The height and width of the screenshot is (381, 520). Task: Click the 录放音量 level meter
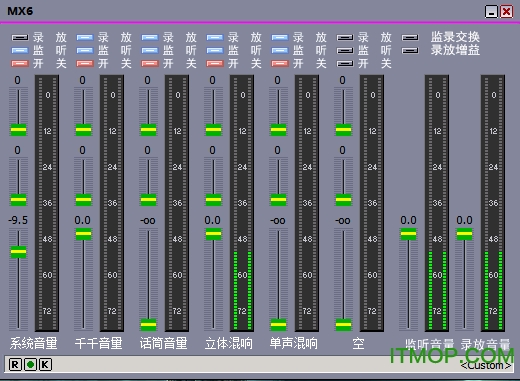(493, 203)
